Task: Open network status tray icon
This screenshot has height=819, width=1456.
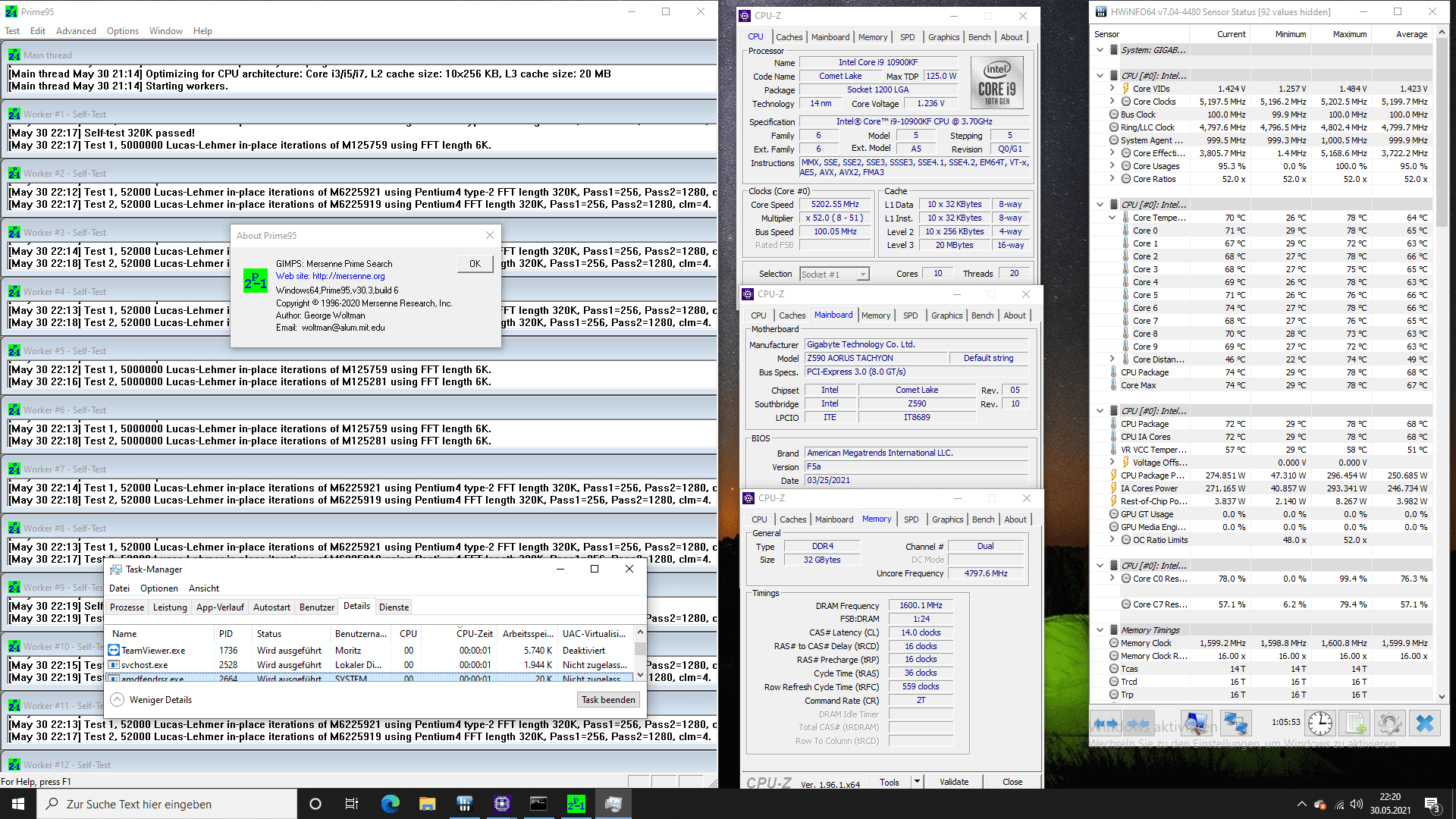Action: (x=1338, y=805)
